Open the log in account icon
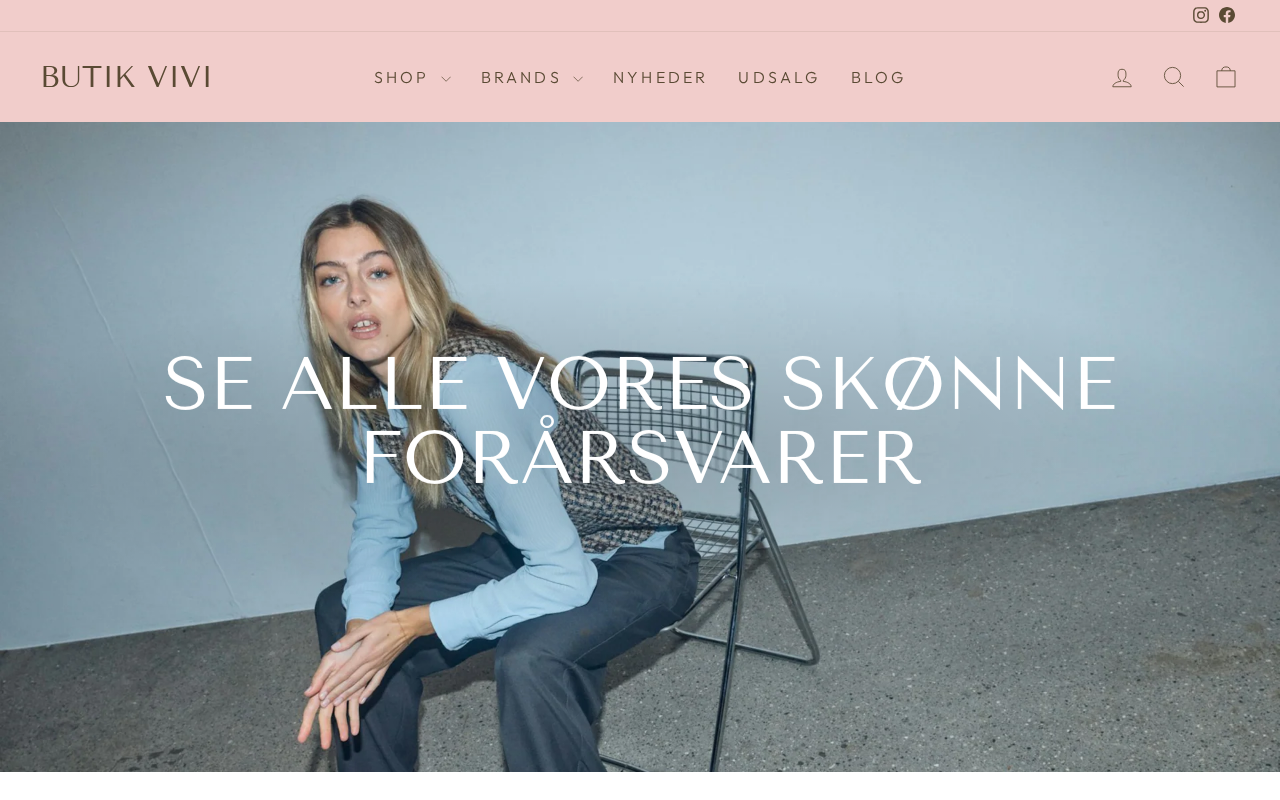 pyautogui.click(x=1122, y=77)
